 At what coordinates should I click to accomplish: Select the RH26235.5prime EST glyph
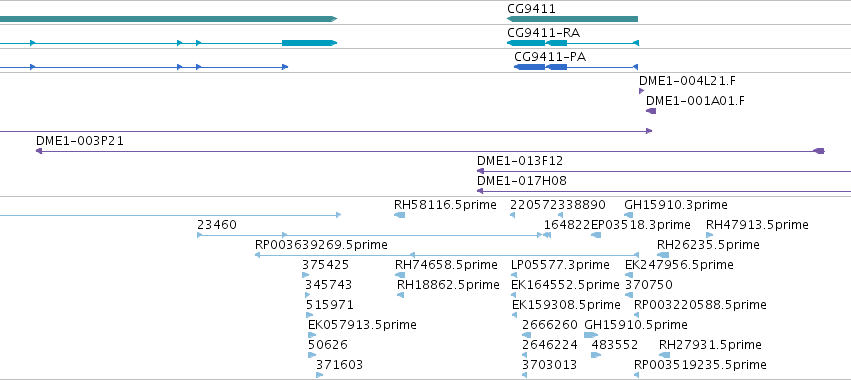(x=663, y=255)
